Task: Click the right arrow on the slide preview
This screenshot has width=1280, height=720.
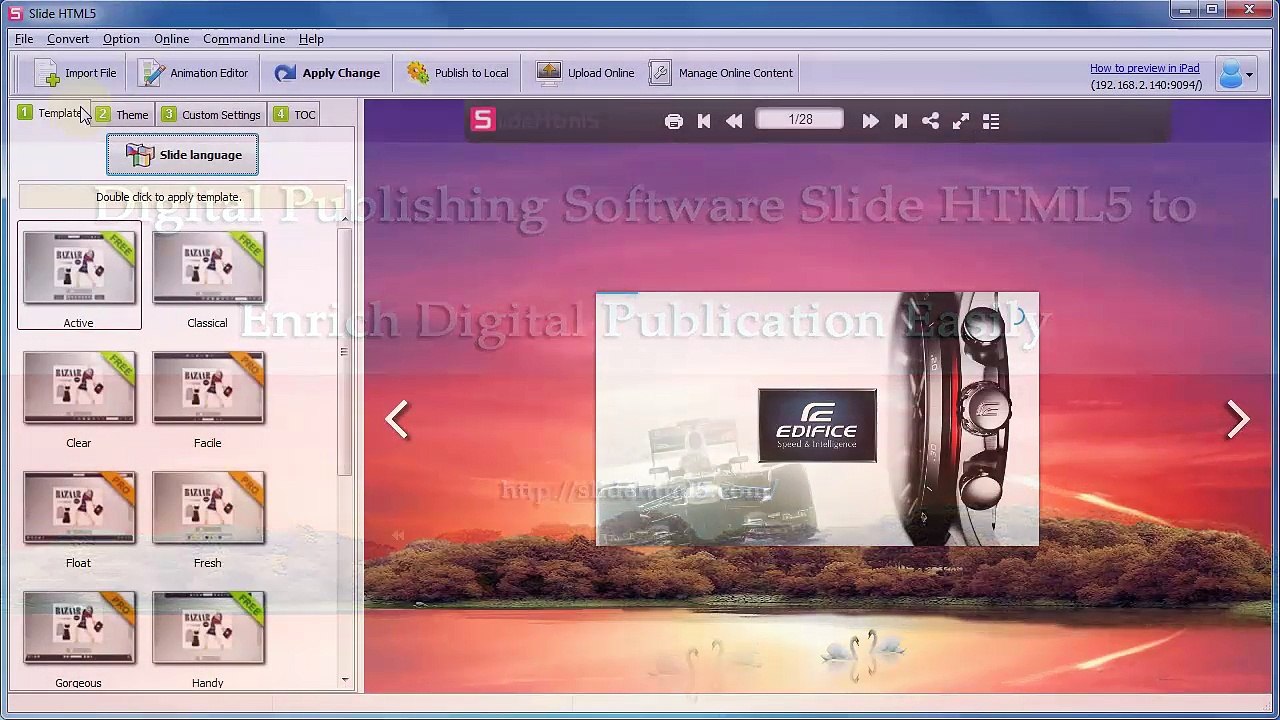Action: [1238, 420]
